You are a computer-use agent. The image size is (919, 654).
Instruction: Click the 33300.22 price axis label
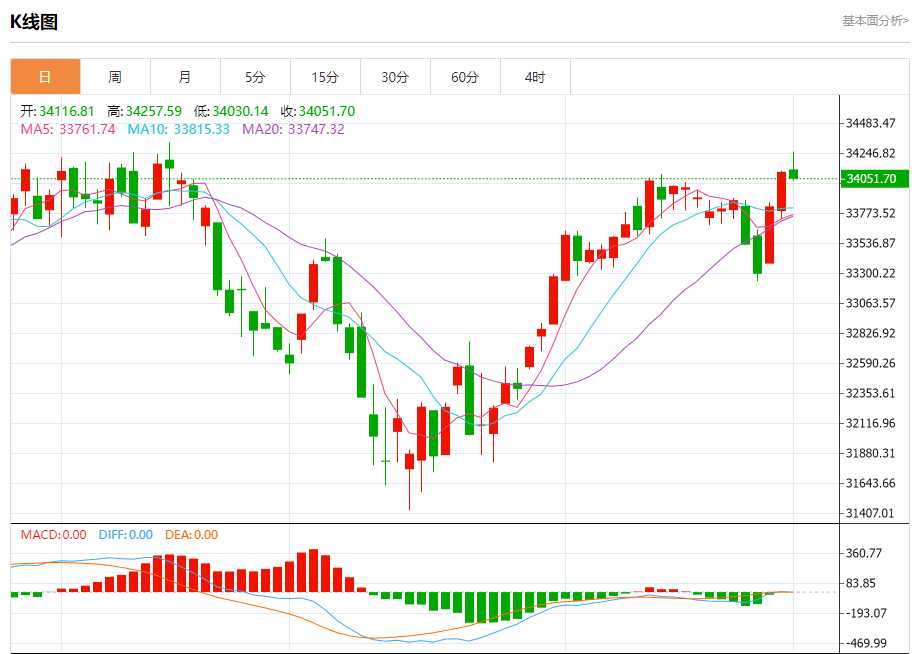coord(870,273)
